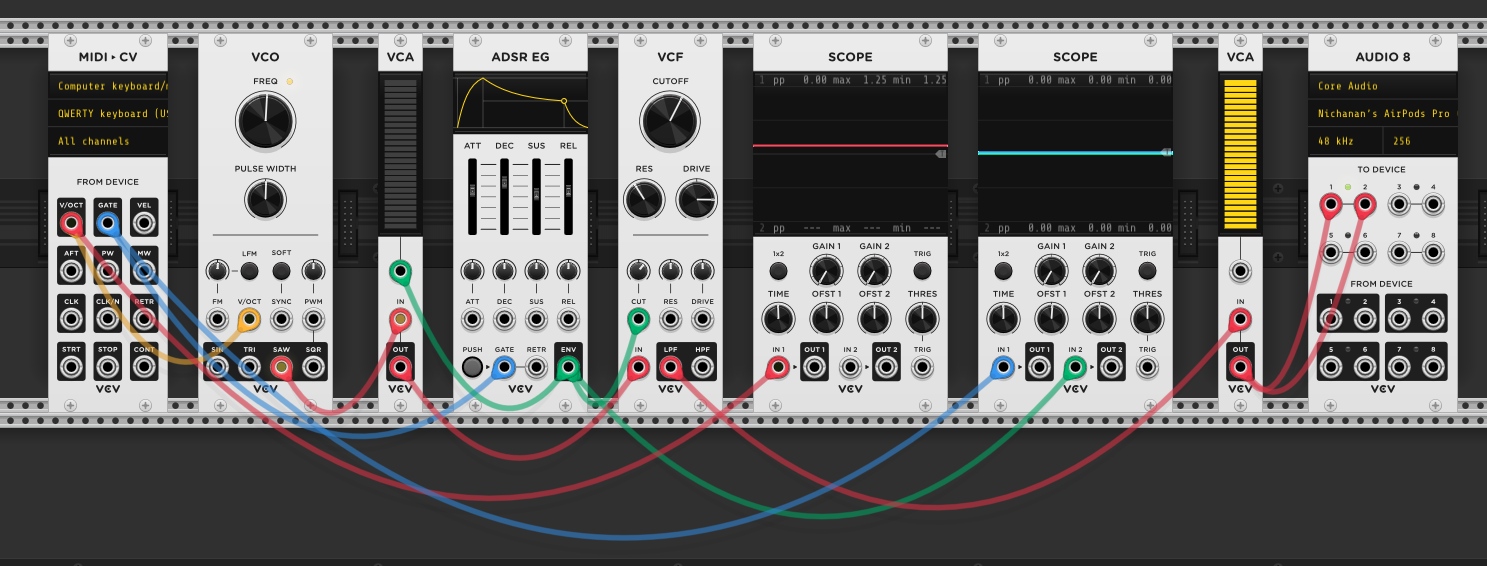The image size is (1487, 566).
Task: Click the GATE input jack on ADSR EG
Action: pos(504,368)
